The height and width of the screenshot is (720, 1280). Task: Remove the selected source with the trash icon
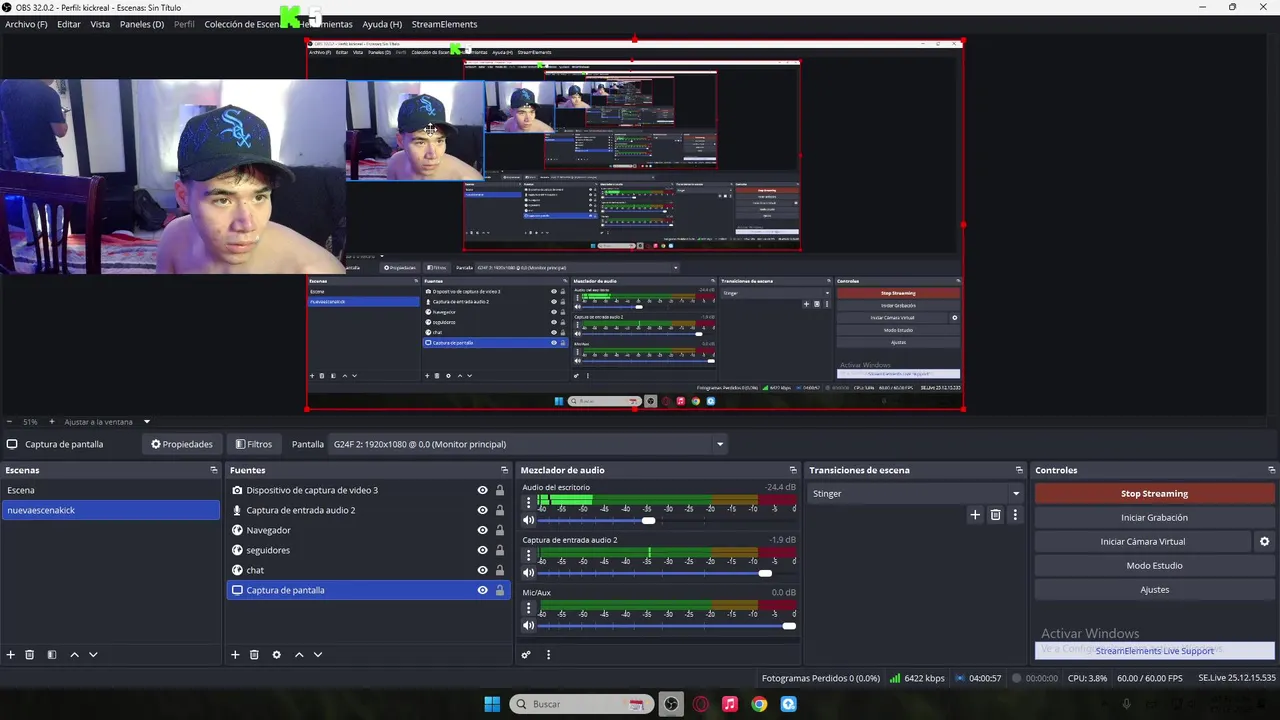pos(254,655)
